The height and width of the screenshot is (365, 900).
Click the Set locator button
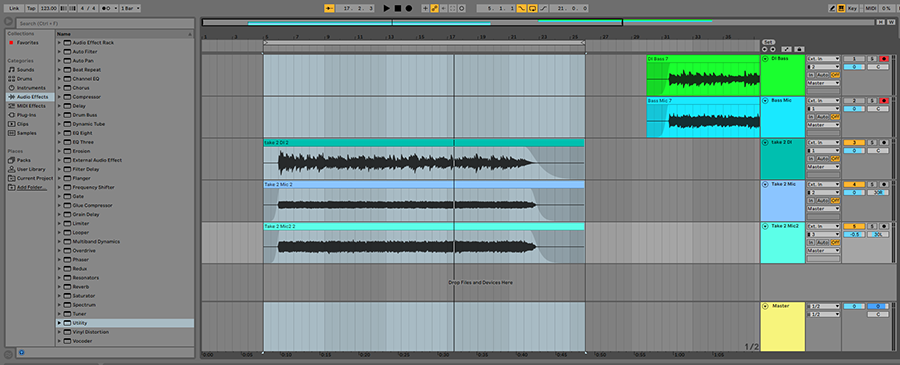click(769, 42)
